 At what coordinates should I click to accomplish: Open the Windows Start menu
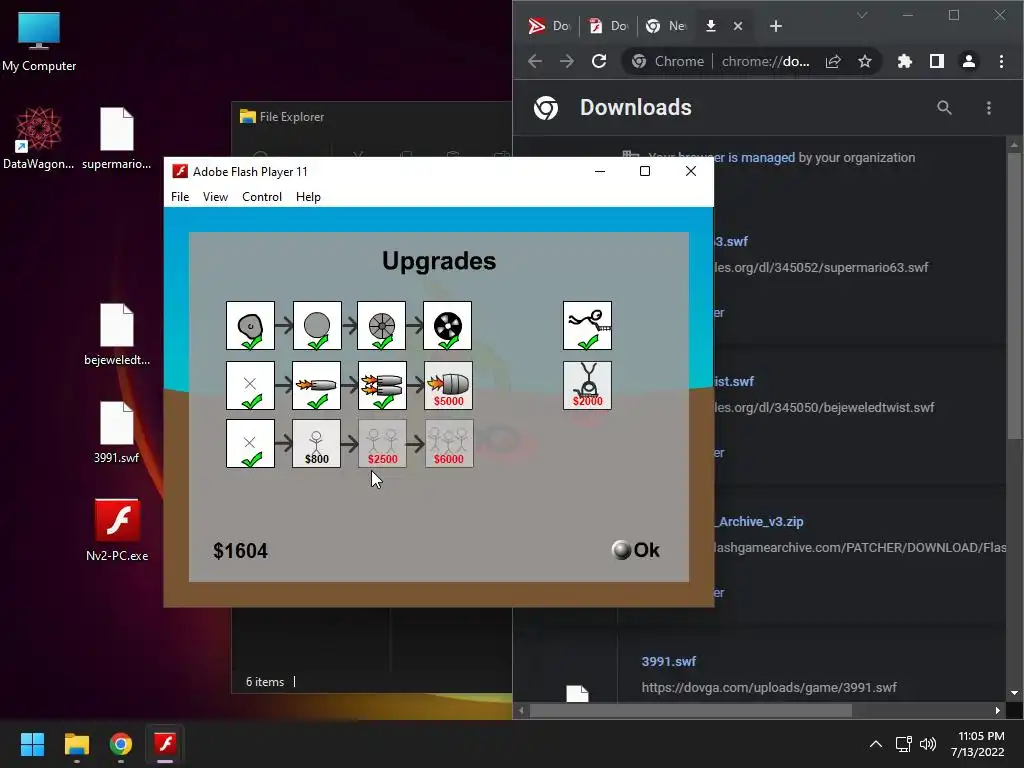coord(32,744)
